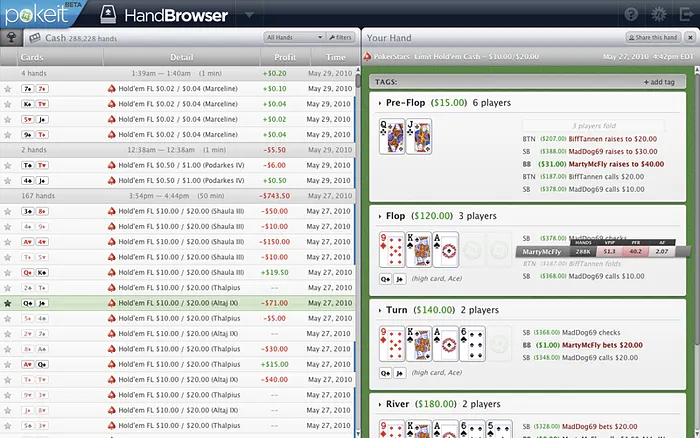Star the Shaula III hand winning $19.50
700x438 pixels.
click(8, 272)
